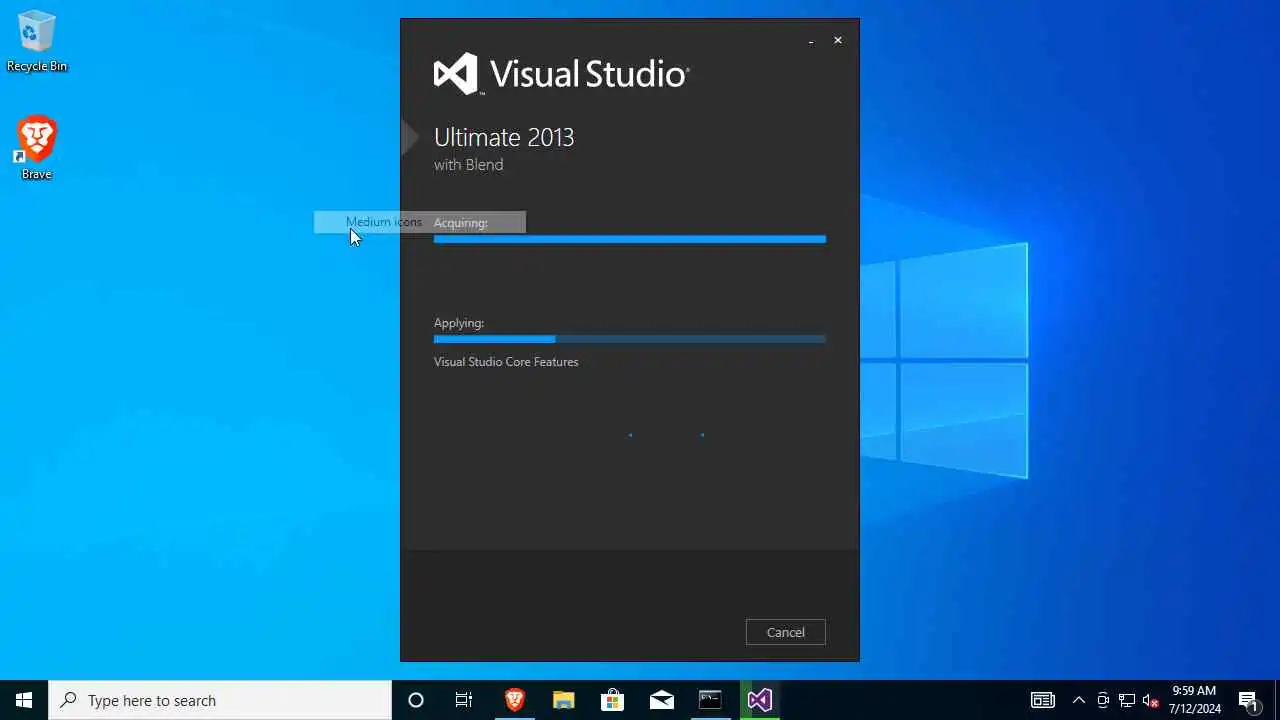Image resolution: width=1280 pixels, height=720 pixels.
Task: Launch Brave browser from taskbar
Action: click(x=514, y=700)
